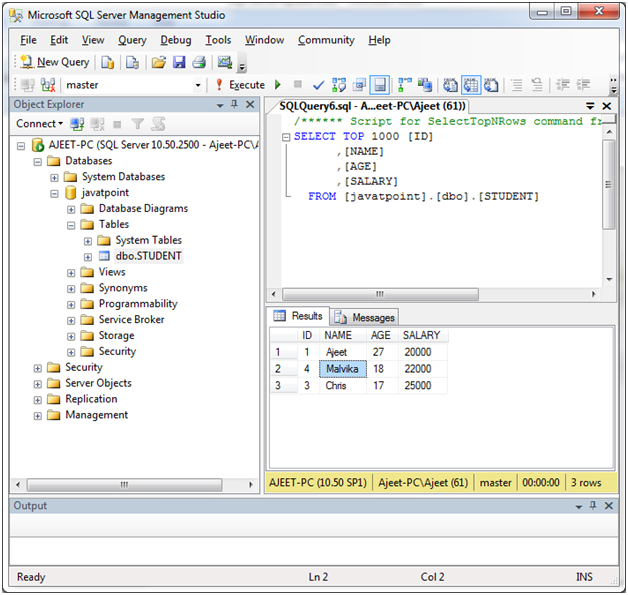Pin the Object Explorer panel with auto-hide icon
Viewport: 628px width, 595px height.
(x=235, y=105)
